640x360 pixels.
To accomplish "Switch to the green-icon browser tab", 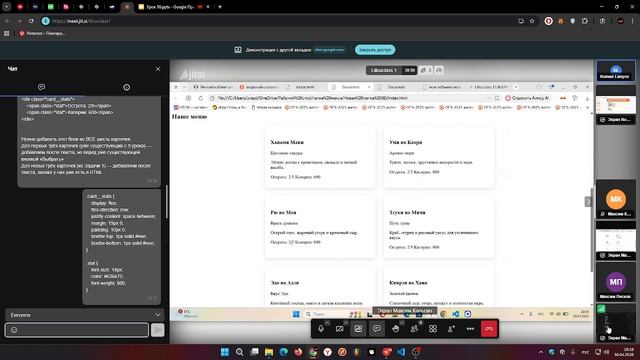I will coord(51,7).
